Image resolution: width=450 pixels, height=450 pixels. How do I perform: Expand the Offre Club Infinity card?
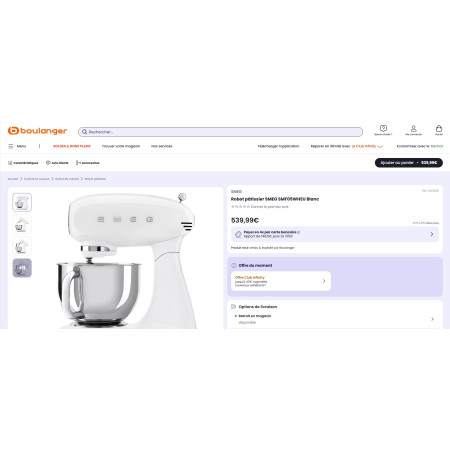(281, 281)
